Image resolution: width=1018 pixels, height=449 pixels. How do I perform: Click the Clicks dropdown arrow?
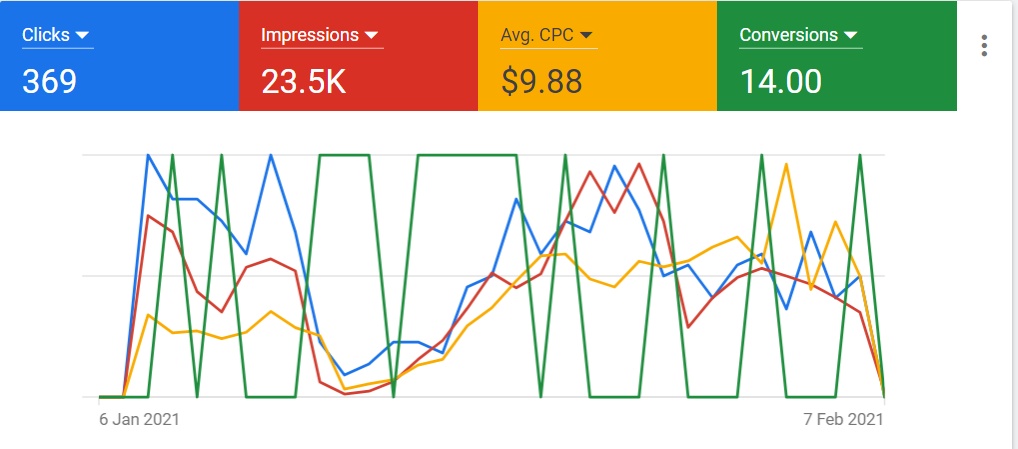coord(84,36)
